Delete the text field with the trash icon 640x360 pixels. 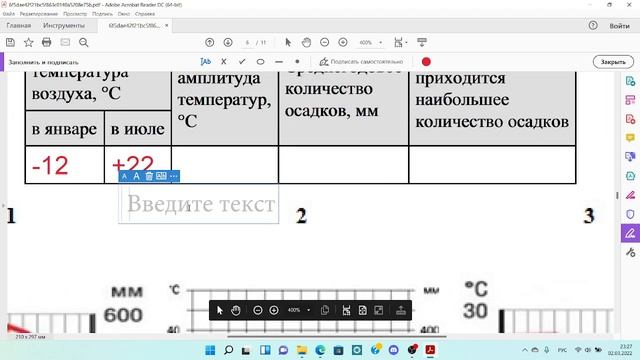click(x=149, y=176)
